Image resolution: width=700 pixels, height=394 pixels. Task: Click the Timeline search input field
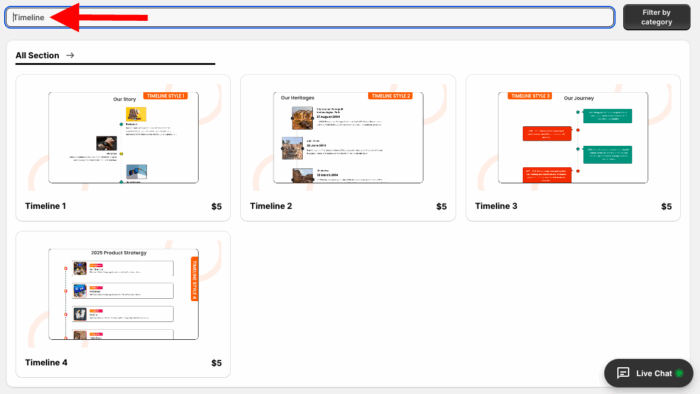pyautogui.click(x=310, y=17)
